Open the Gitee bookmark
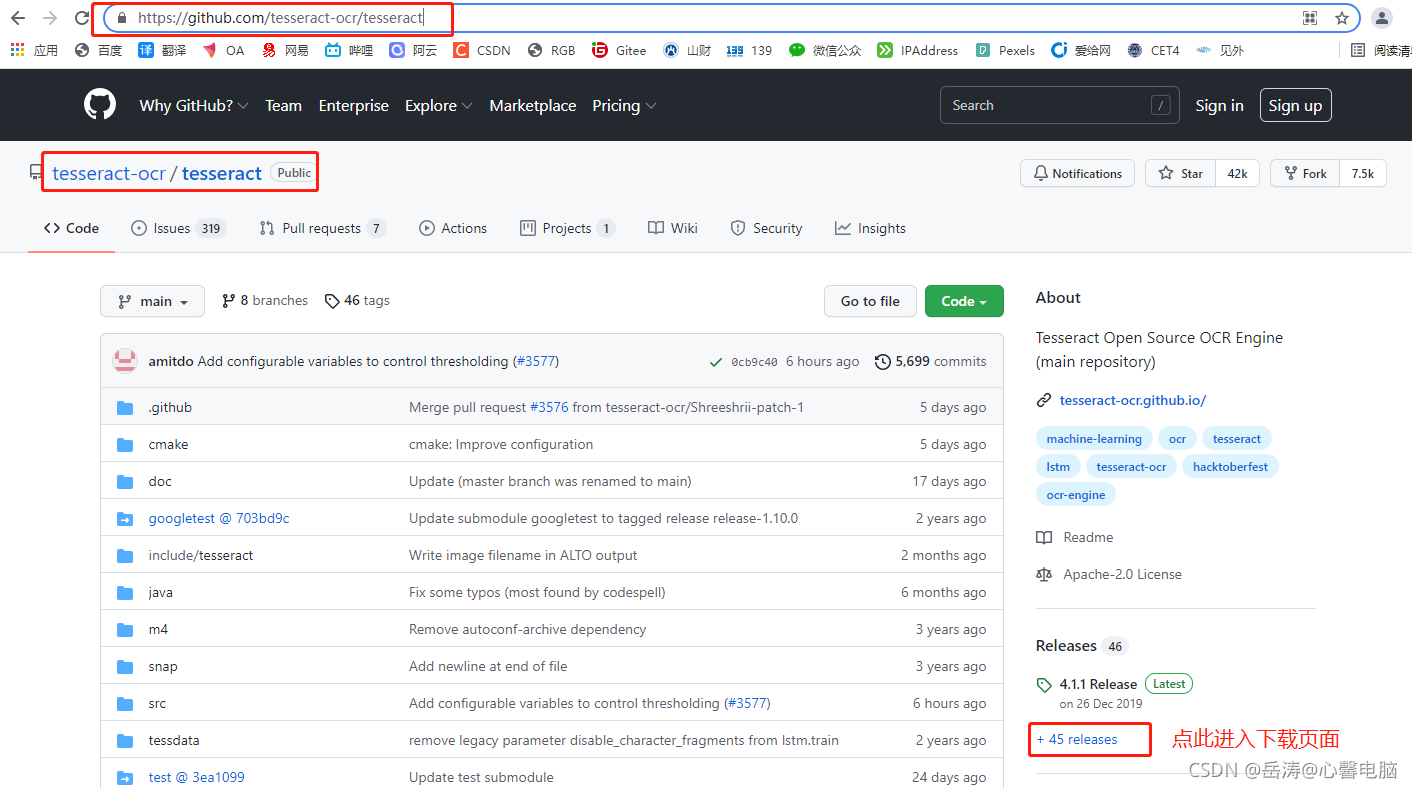 pos(619,50)
